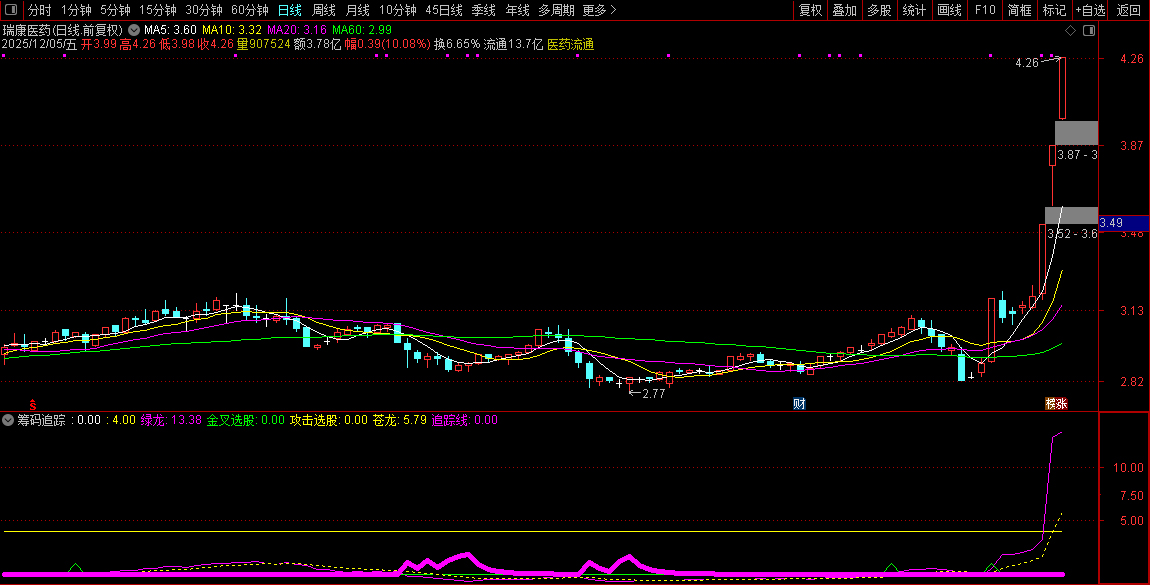
Task: Click the 瑞康医药(日线.前复权) title text
Action: 63,30
